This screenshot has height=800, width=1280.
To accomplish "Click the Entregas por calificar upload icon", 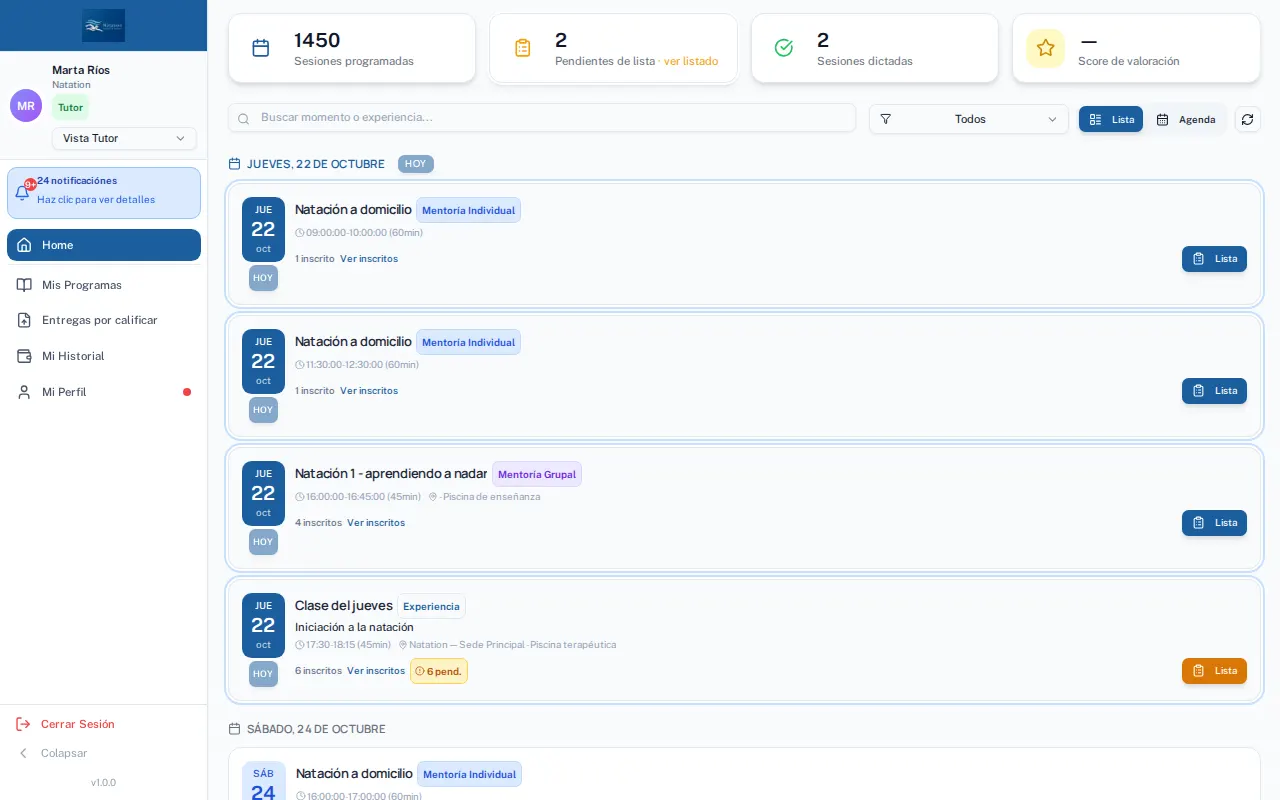I will [x=24, y=320].
